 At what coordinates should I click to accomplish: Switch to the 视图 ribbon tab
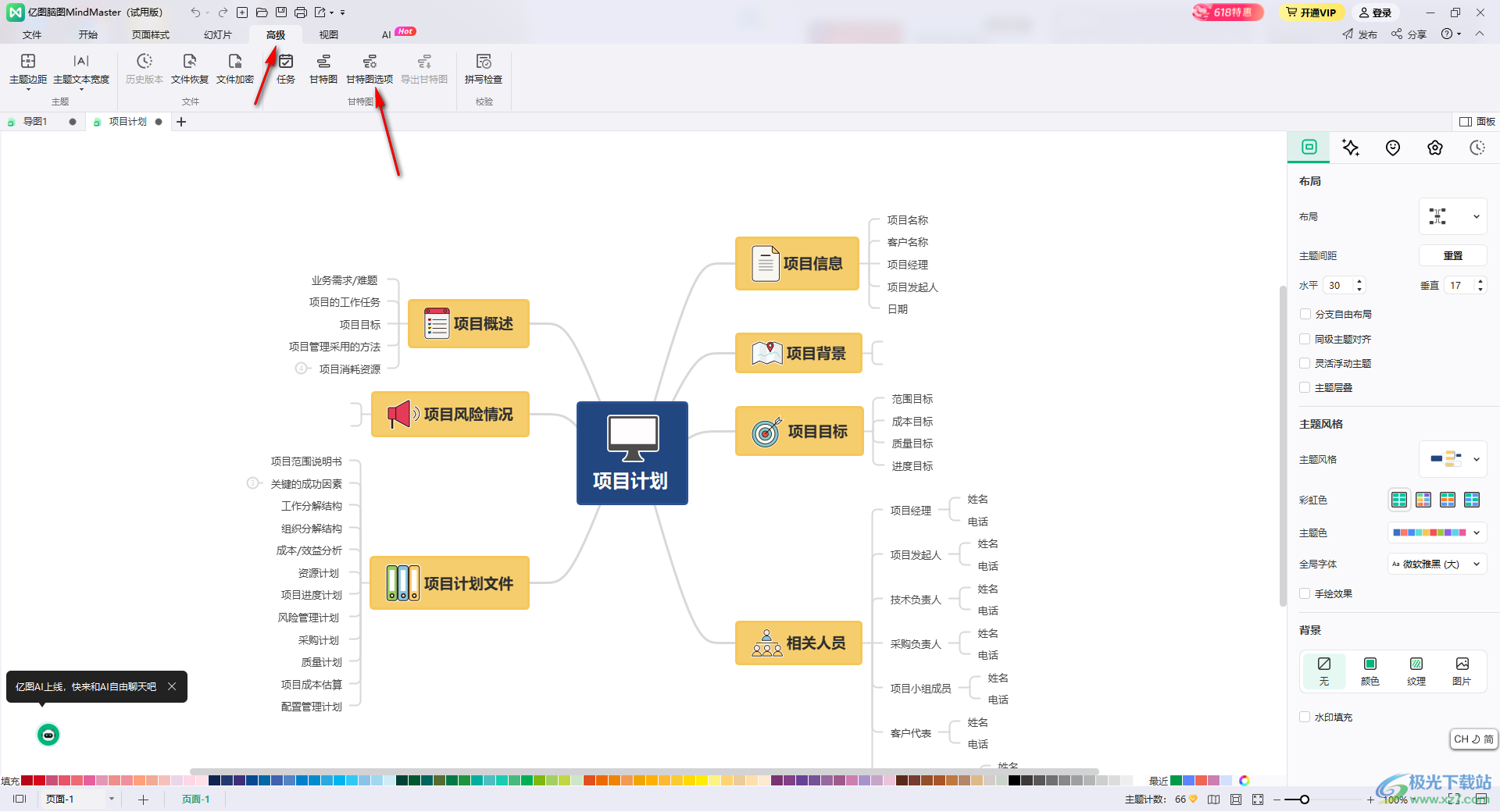pyautogui.click(x=329, y=34)
